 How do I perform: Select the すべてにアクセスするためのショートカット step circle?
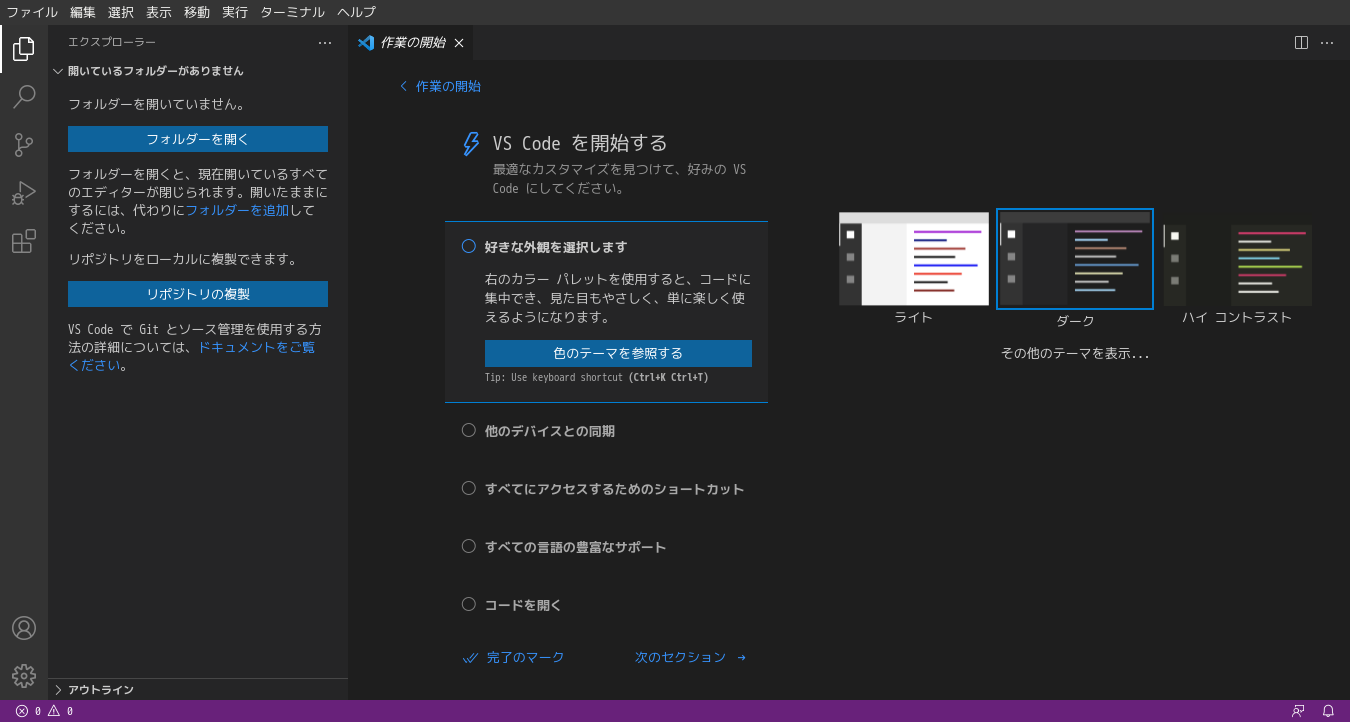point(469,488)
